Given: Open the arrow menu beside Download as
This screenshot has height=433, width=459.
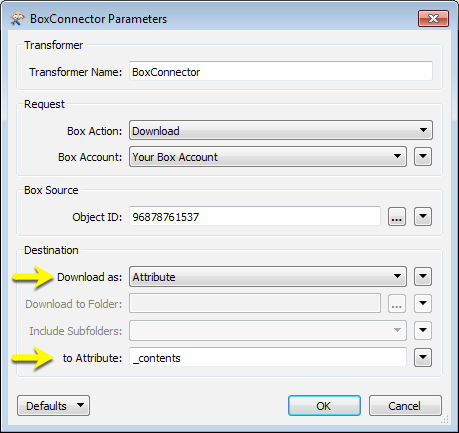Looking at the screenshot, I should [423, 276].
